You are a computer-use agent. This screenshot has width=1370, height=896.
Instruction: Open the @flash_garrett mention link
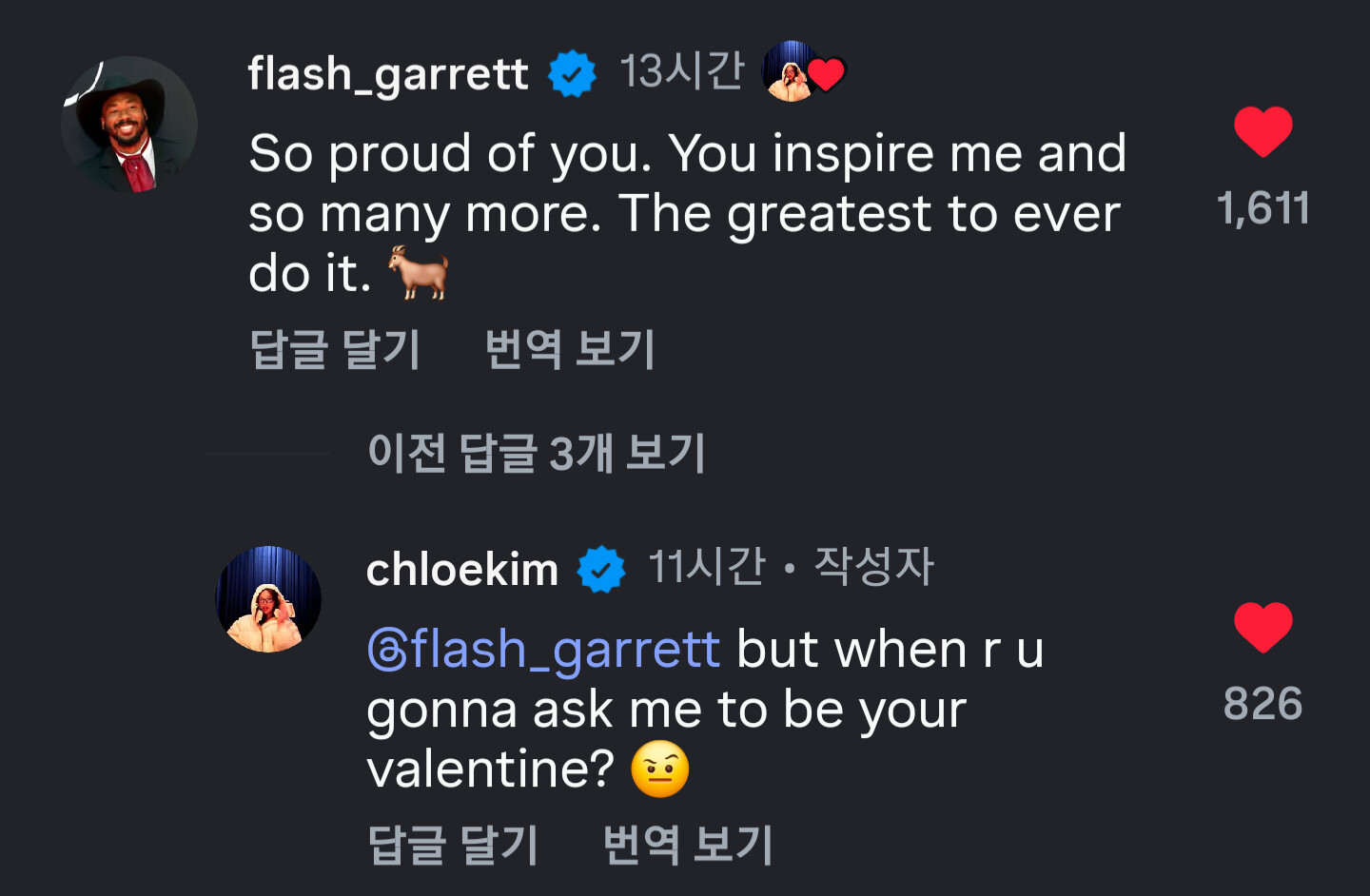pyautogui.click(x=543, y=650)
